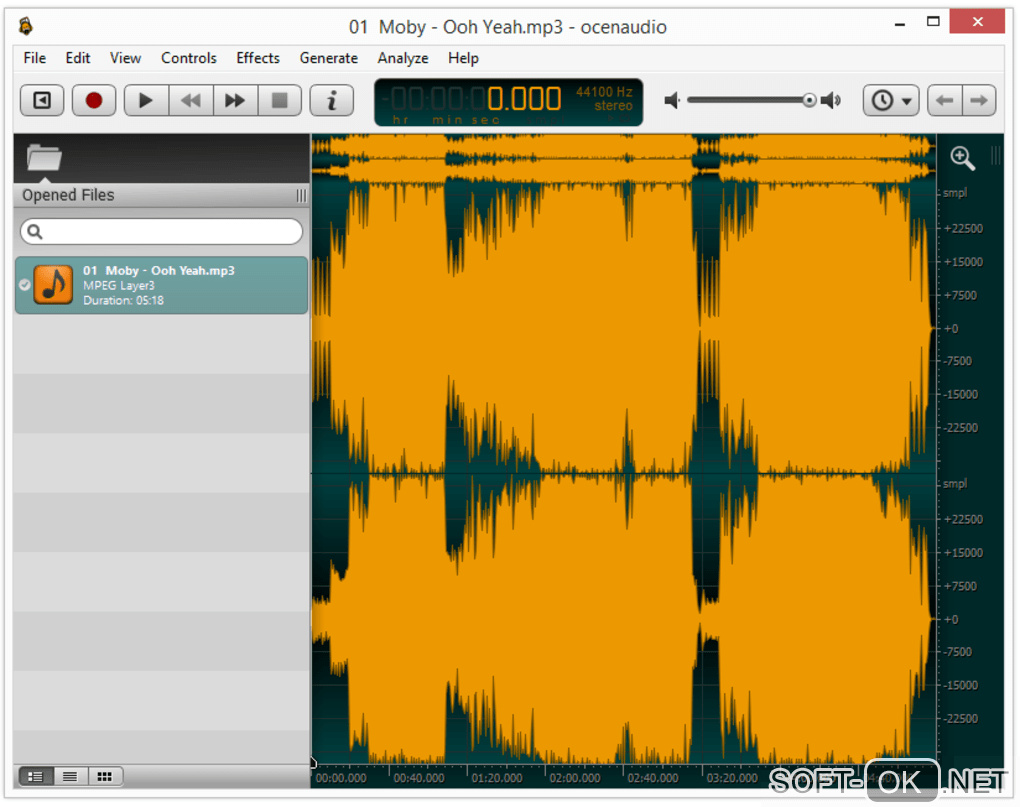Click the zoom magnifier icon
The width and height of the screenshot is (1020, 807).
tap(963, 158)
